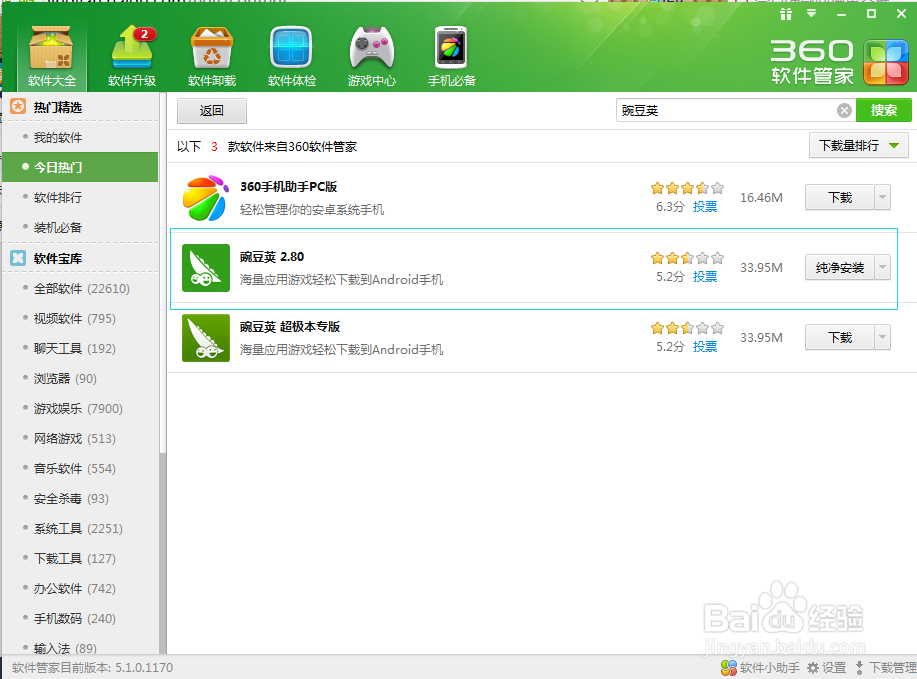
Task: Click the green 搜索 search button
Action: 883,110
